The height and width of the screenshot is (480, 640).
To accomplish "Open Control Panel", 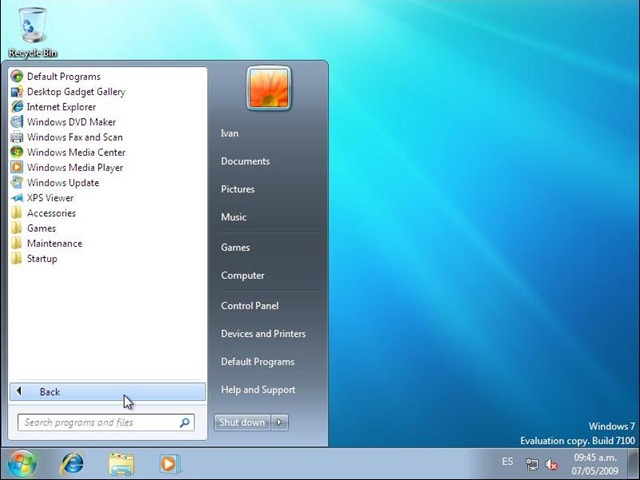I will (250, 306).
